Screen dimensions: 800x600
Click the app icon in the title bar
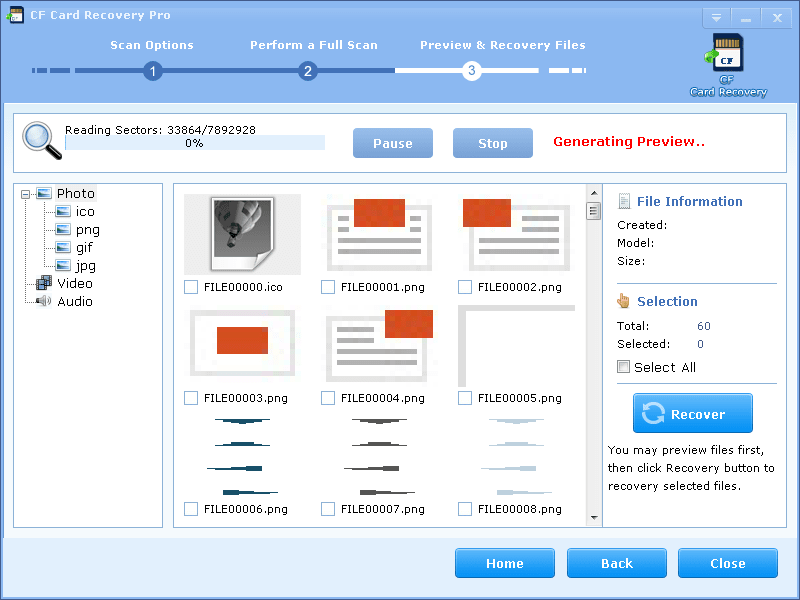(x=15, y=15)
